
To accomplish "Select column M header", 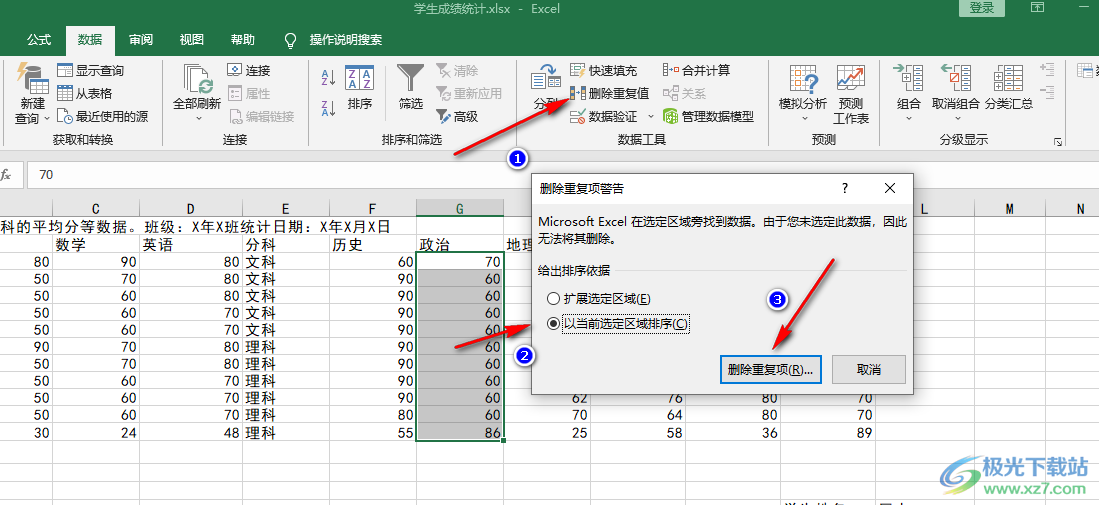I will pos(1010,208).
